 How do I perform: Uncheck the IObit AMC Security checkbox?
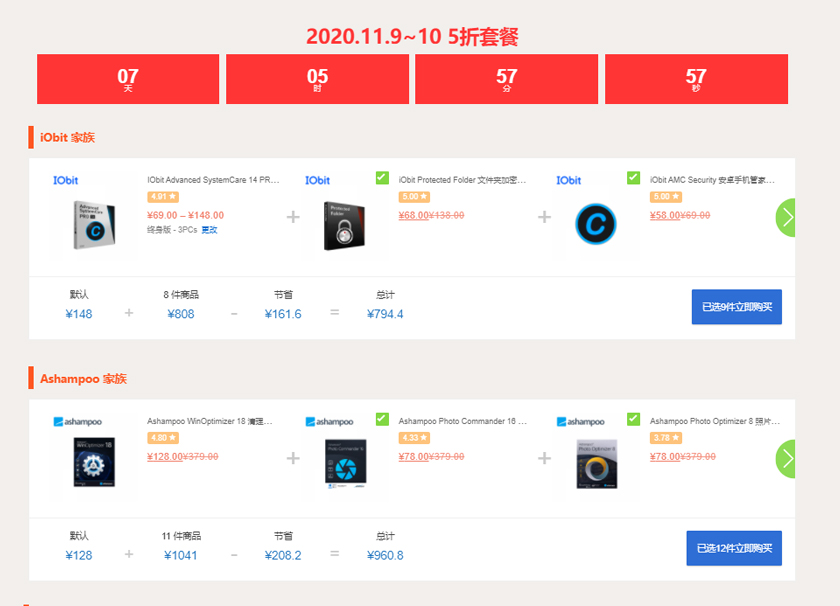coord(633,178)
